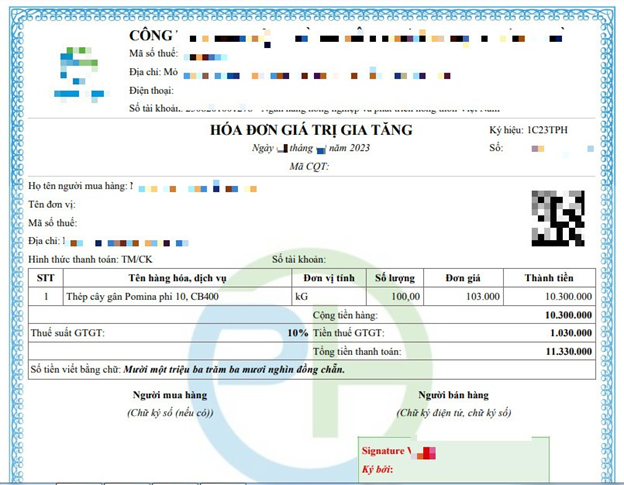Click the row number '1' in the STT column
The height and width of the screenshot is (485, 624).
pos(46,296)
